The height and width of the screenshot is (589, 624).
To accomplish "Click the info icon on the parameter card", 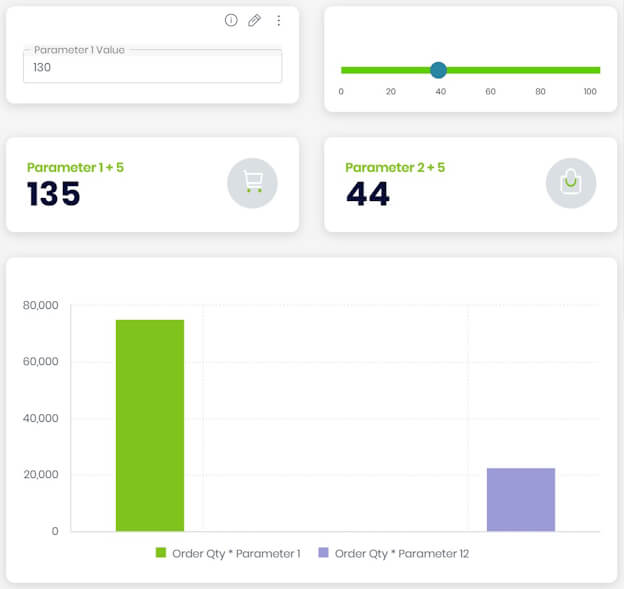I will coord(231,20).
